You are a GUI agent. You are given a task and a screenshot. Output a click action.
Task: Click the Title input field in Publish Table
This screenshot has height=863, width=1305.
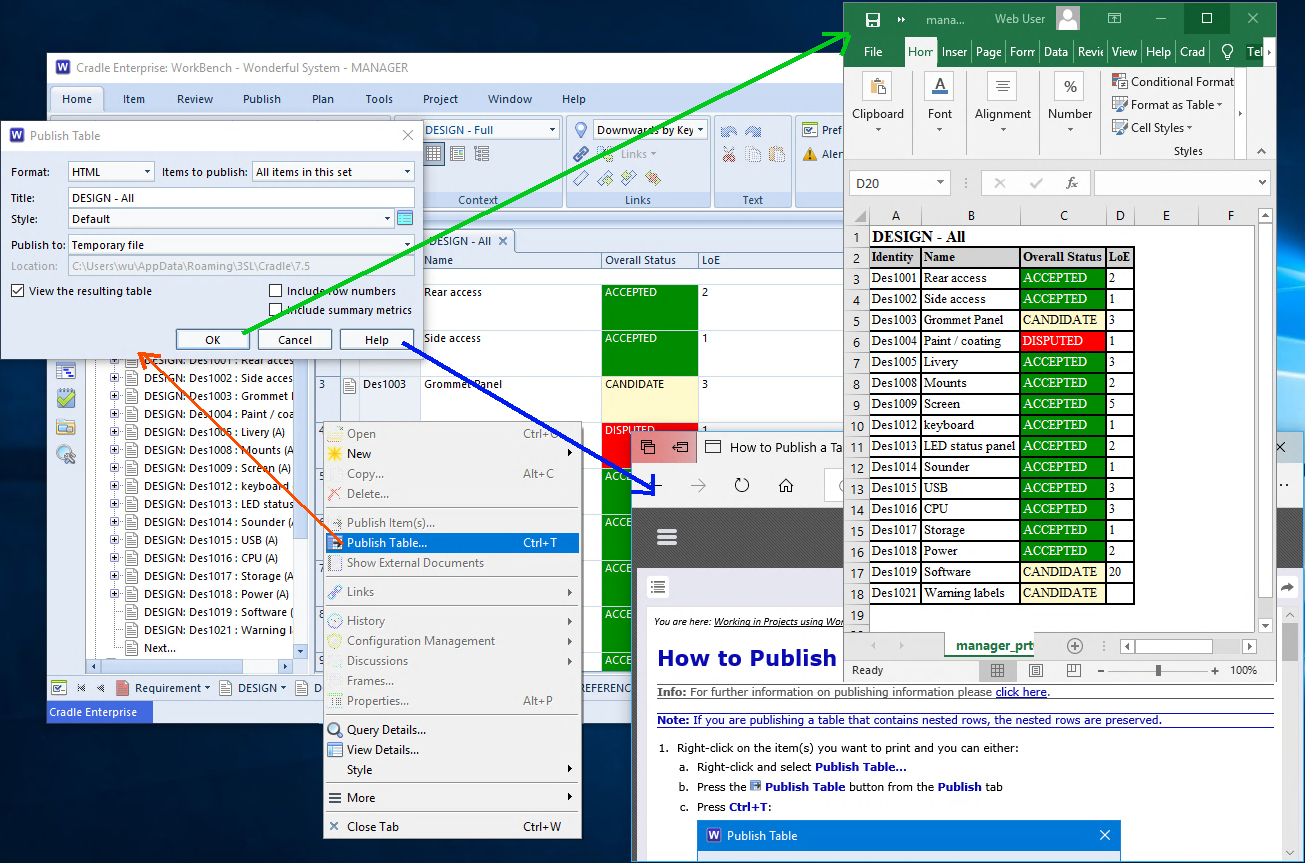[x=241, y=198]
